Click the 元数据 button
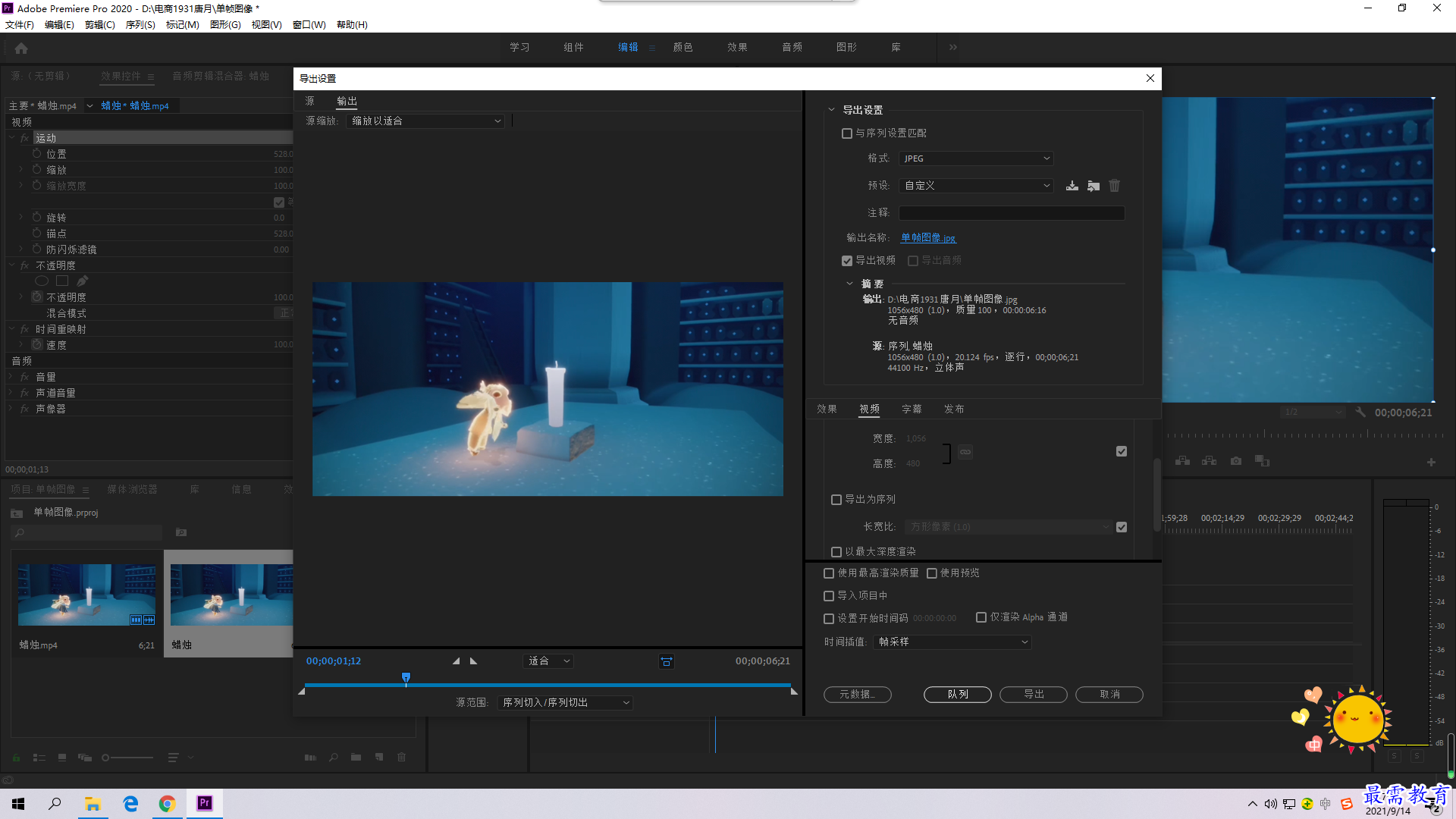1456x819 pixels. (x=858, y=695)
